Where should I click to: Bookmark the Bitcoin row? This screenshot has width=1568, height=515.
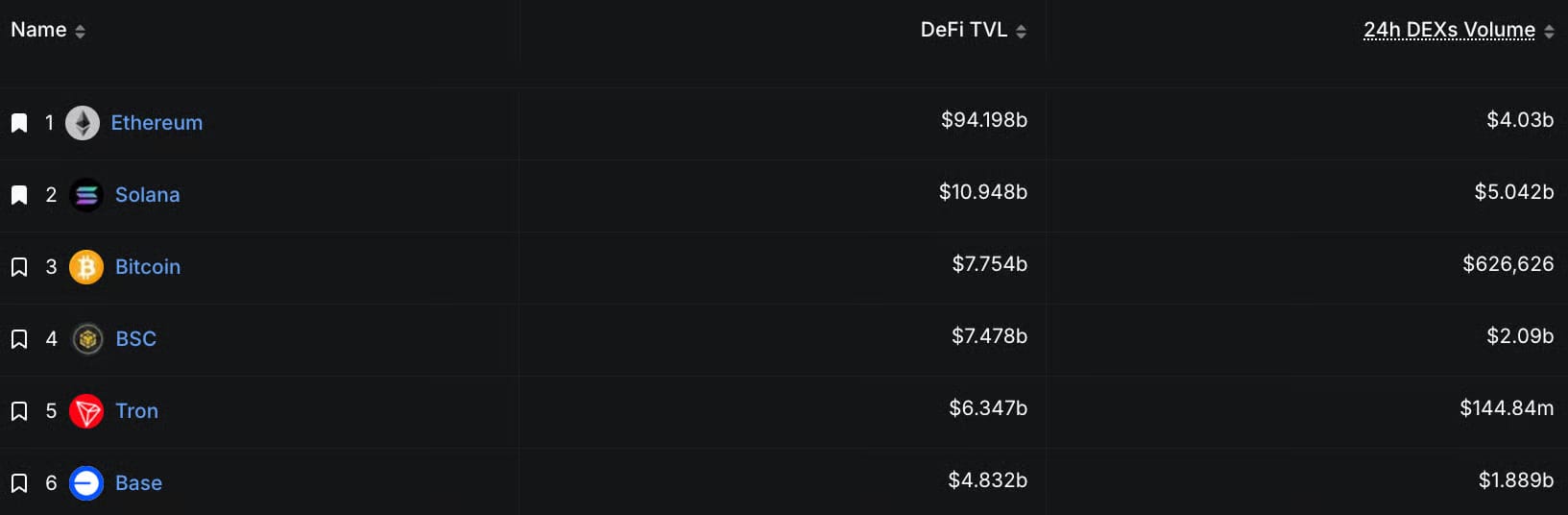click(x=19, y=267)
